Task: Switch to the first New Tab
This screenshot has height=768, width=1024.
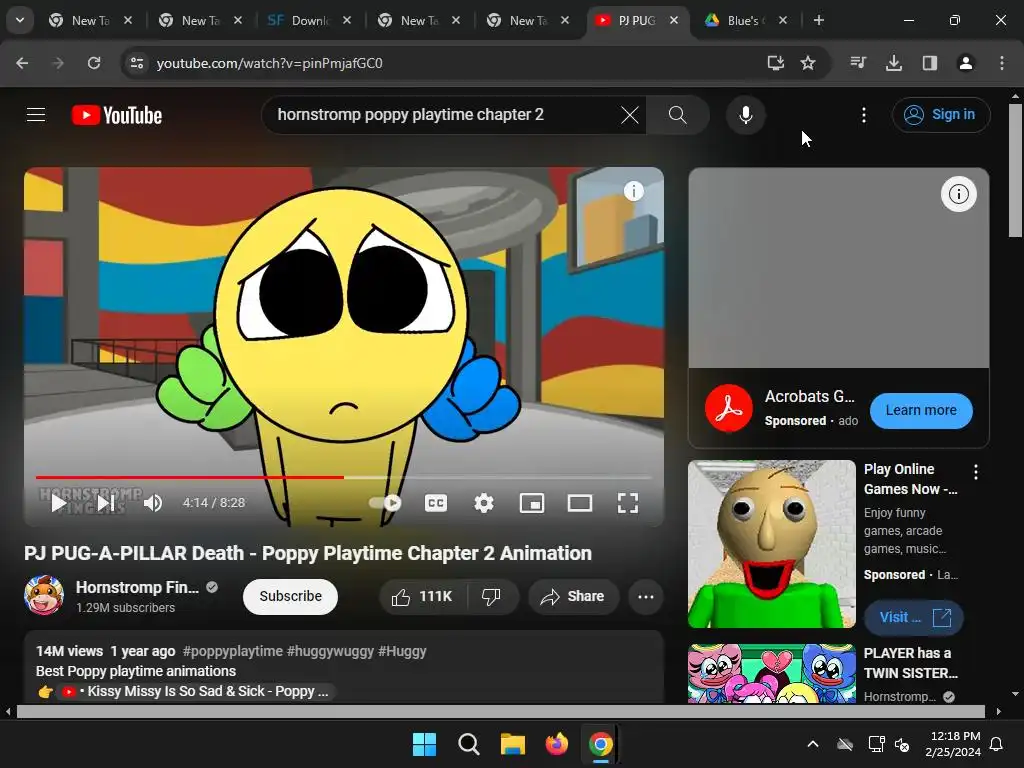Action: [90, 21]
